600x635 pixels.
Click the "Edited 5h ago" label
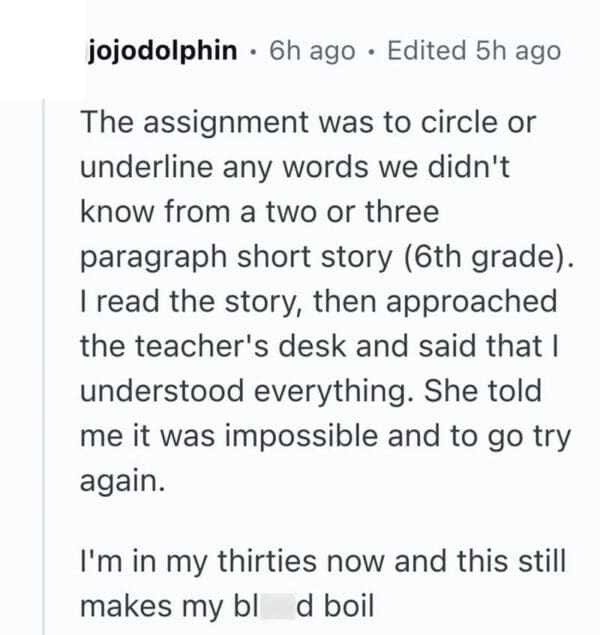474,51
